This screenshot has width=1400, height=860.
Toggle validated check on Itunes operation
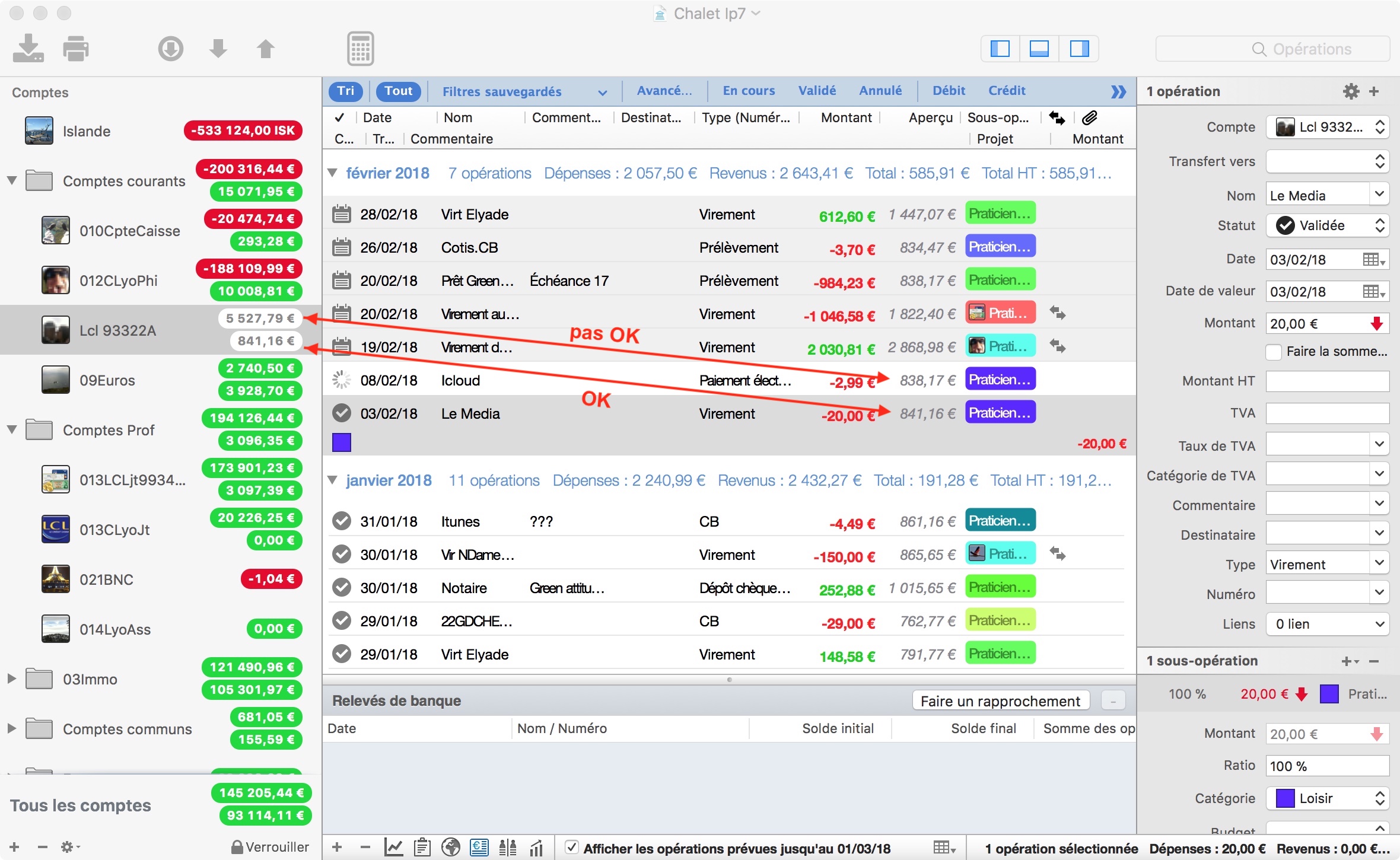[x=341, y=521]
